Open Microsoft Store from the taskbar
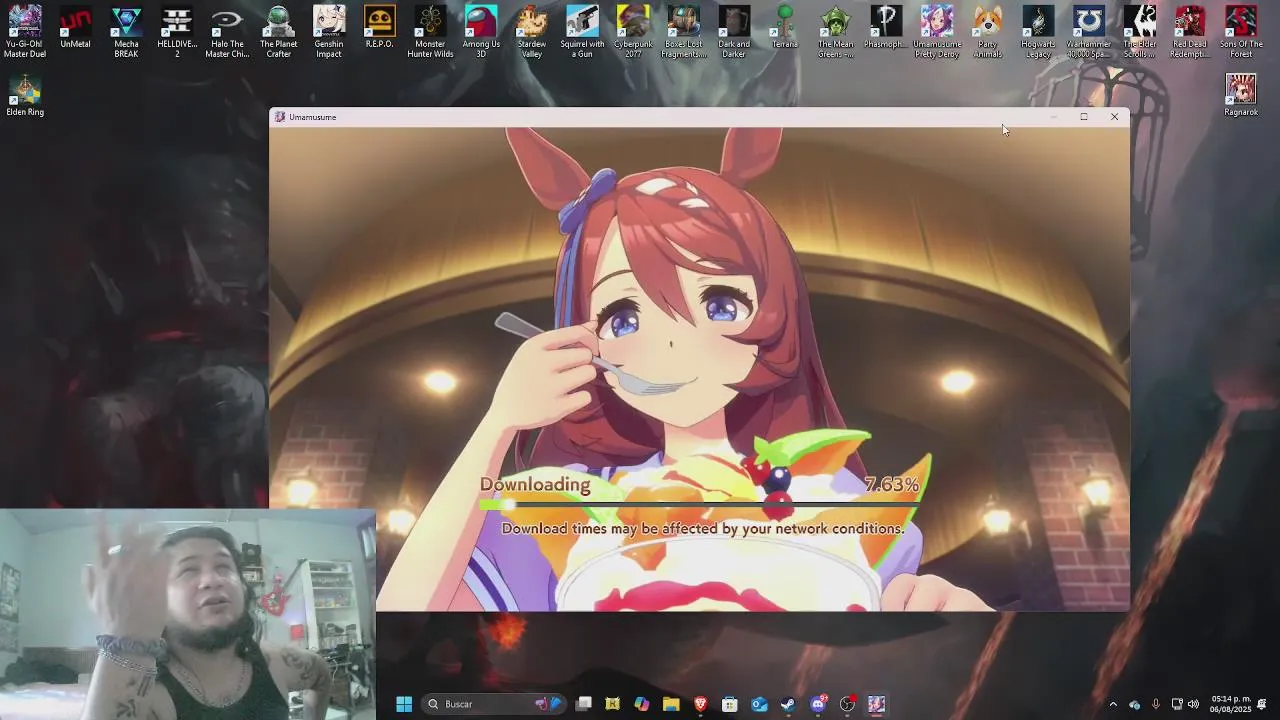Image resolution: width=1280 pixels, height=720 pixels. tap(730, 704)
